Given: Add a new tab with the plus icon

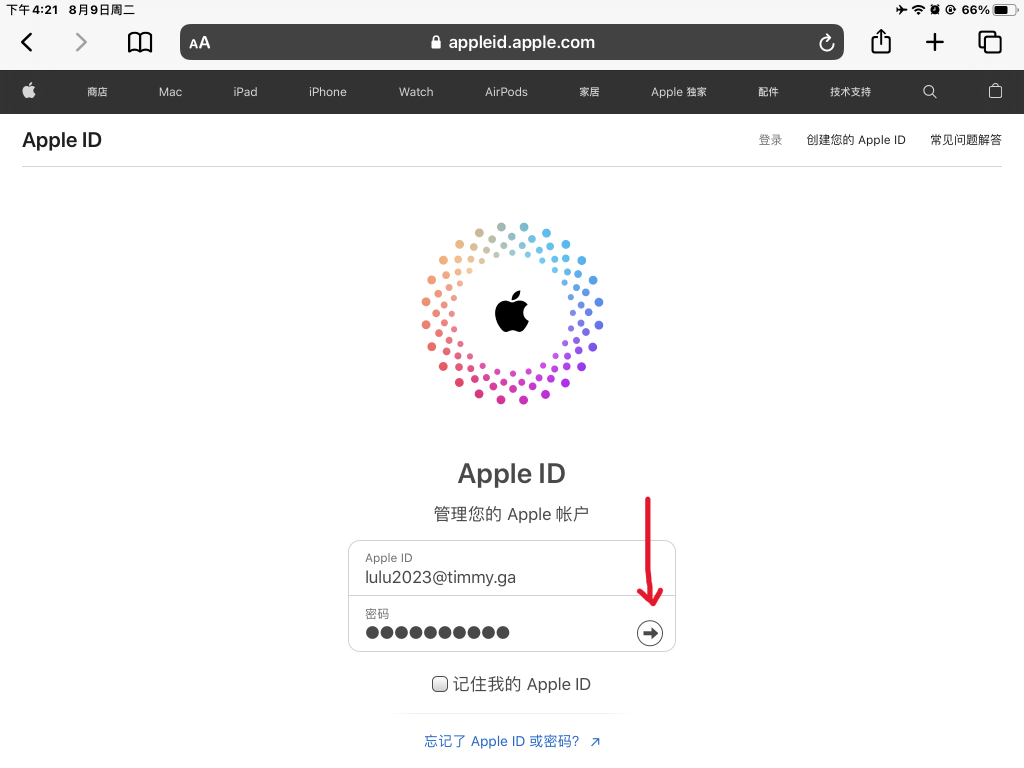Looking at the screenshot, I should point(935,42).
